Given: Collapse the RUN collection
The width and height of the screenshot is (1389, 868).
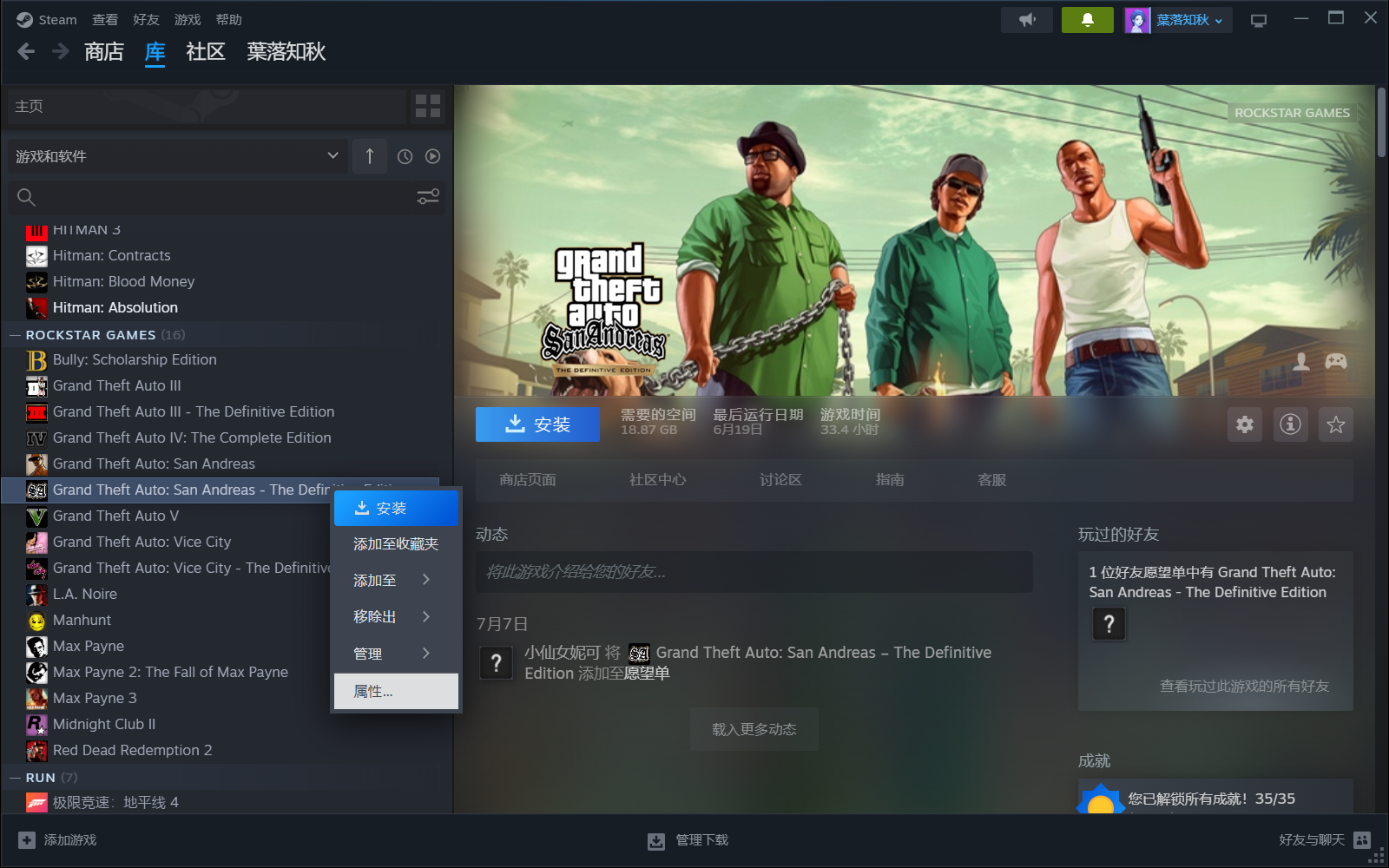Looking at the screenshot, I should click(15, 778).
